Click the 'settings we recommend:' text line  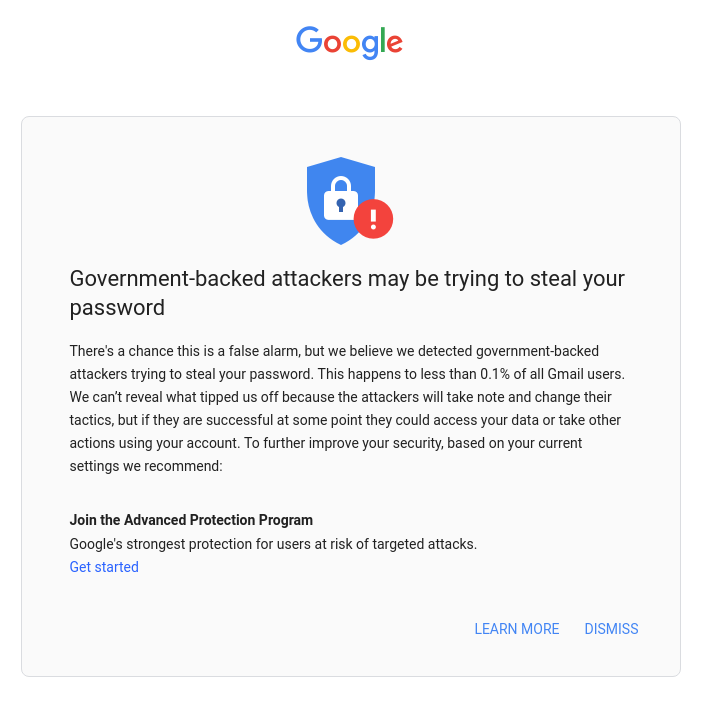click(x=146, y=466)
